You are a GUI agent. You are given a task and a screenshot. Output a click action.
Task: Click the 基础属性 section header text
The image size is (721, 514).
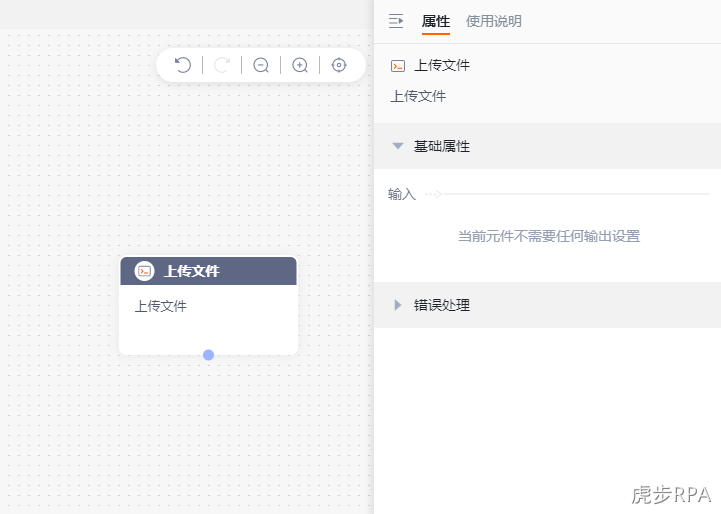click(x=441, y=146)
